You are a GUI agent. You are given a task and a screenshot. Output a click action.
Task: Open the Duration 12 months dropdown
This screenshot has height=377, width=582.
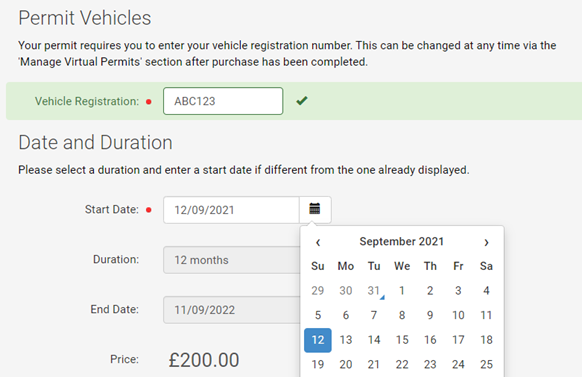click(x=232, y=260)
